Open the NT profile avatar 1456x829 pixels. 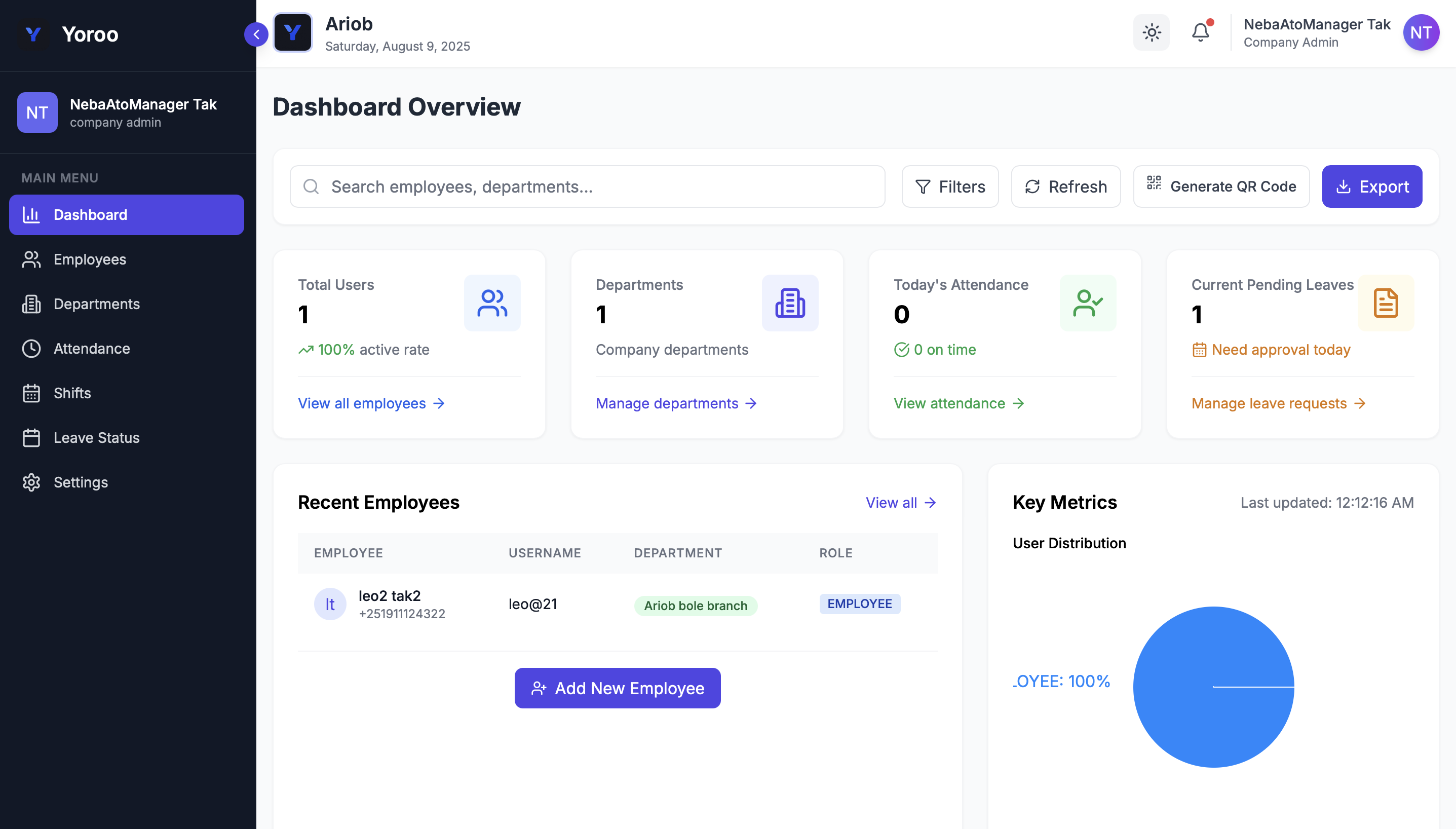coord(1421,32)
